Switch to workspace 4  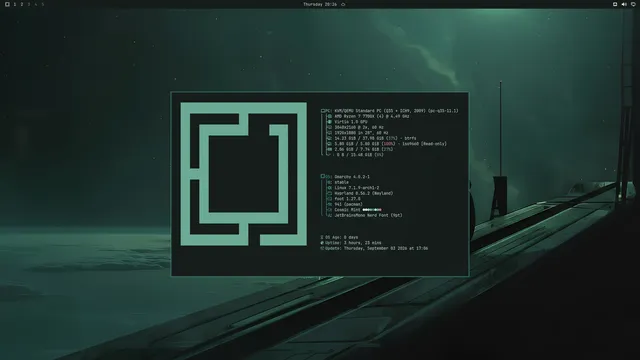(36, 4)
